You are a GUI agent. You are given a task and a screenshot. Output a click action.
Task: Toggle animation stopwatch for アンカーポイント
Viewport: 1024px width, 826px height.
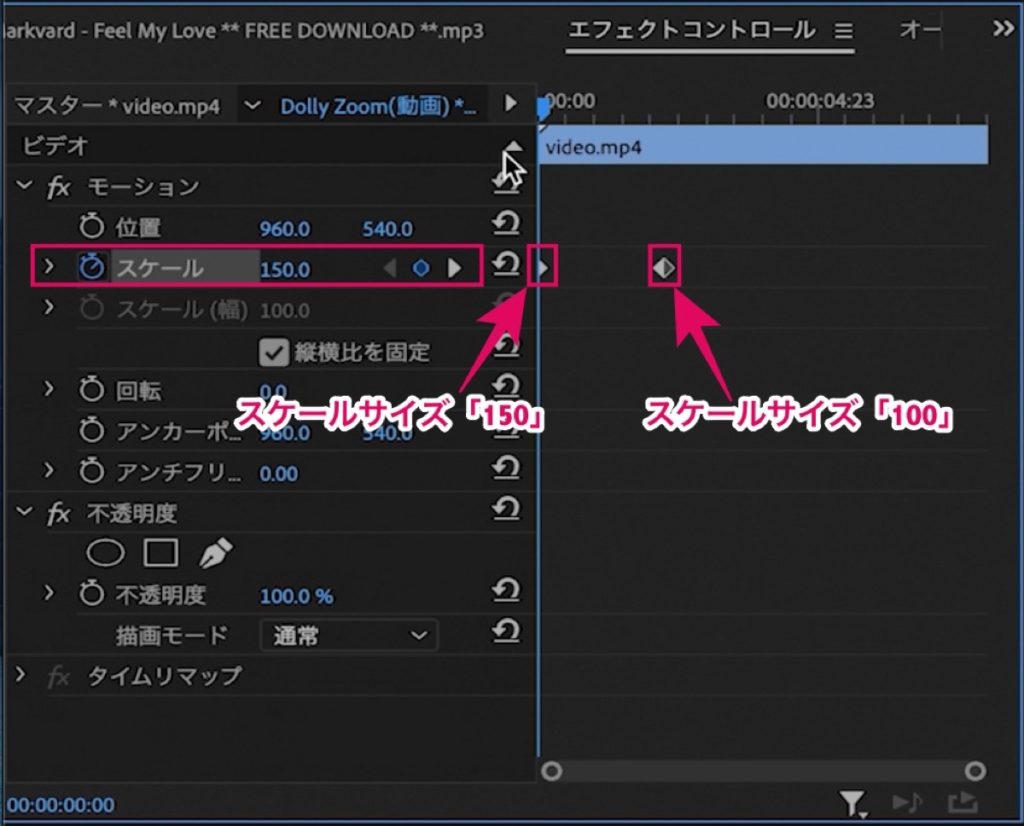(91, 430)
